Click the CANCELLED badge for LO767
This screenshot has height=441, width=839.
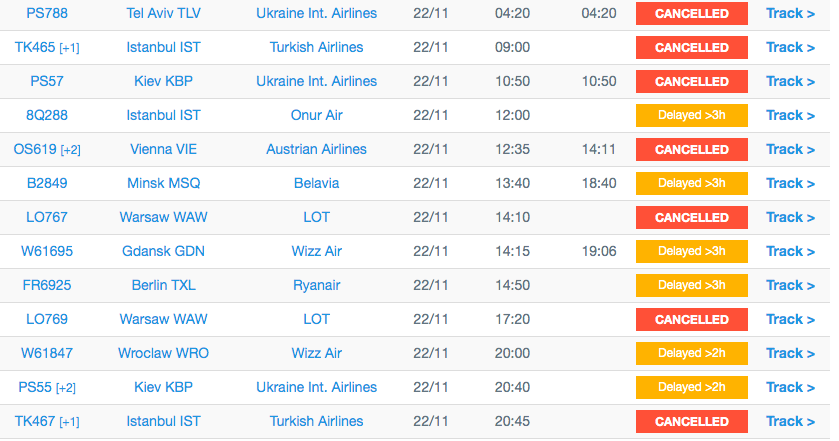(x=691, y=217)
